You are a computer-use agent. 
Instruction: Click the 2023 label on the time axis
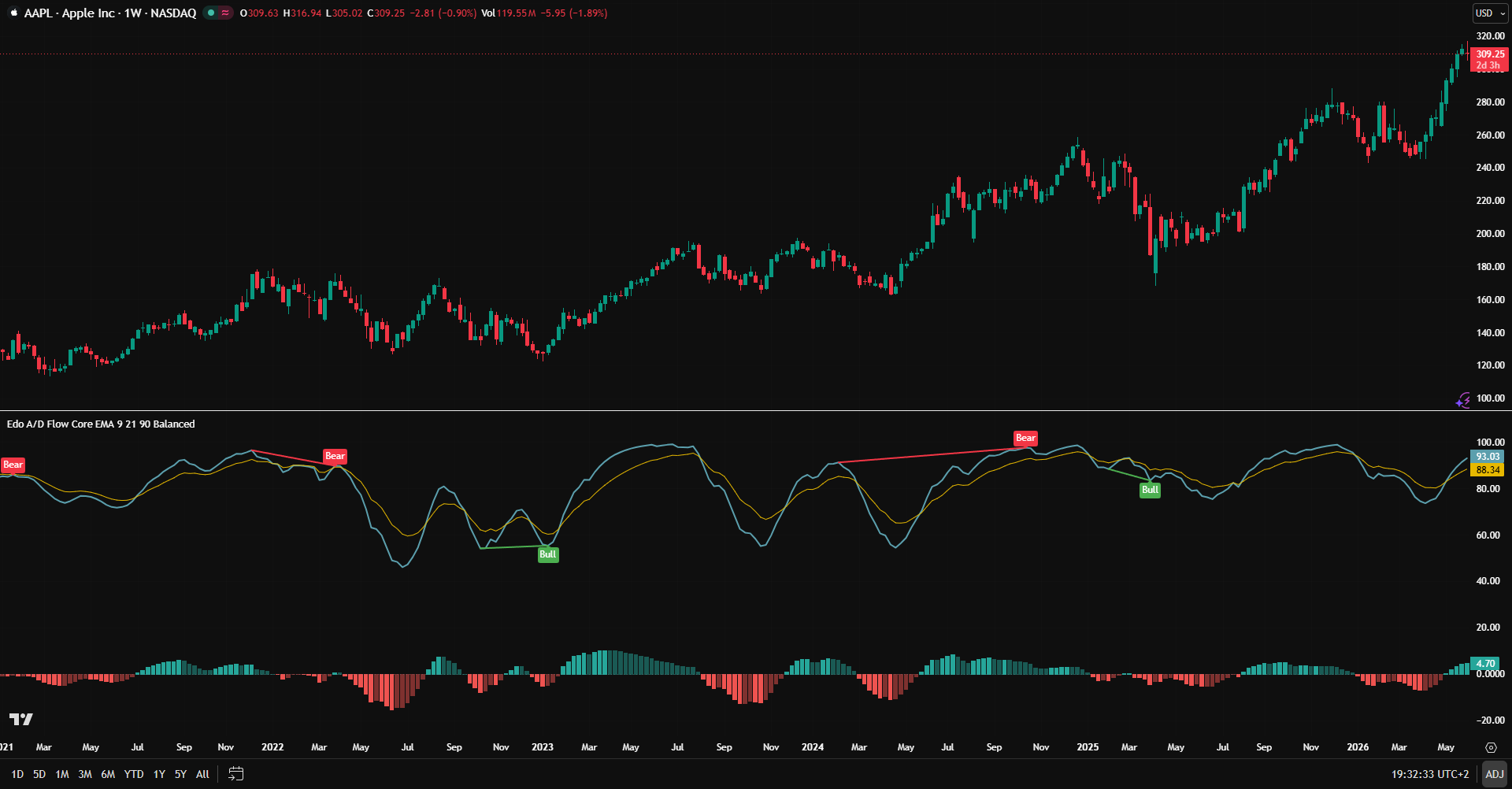(x=543, y=747)
